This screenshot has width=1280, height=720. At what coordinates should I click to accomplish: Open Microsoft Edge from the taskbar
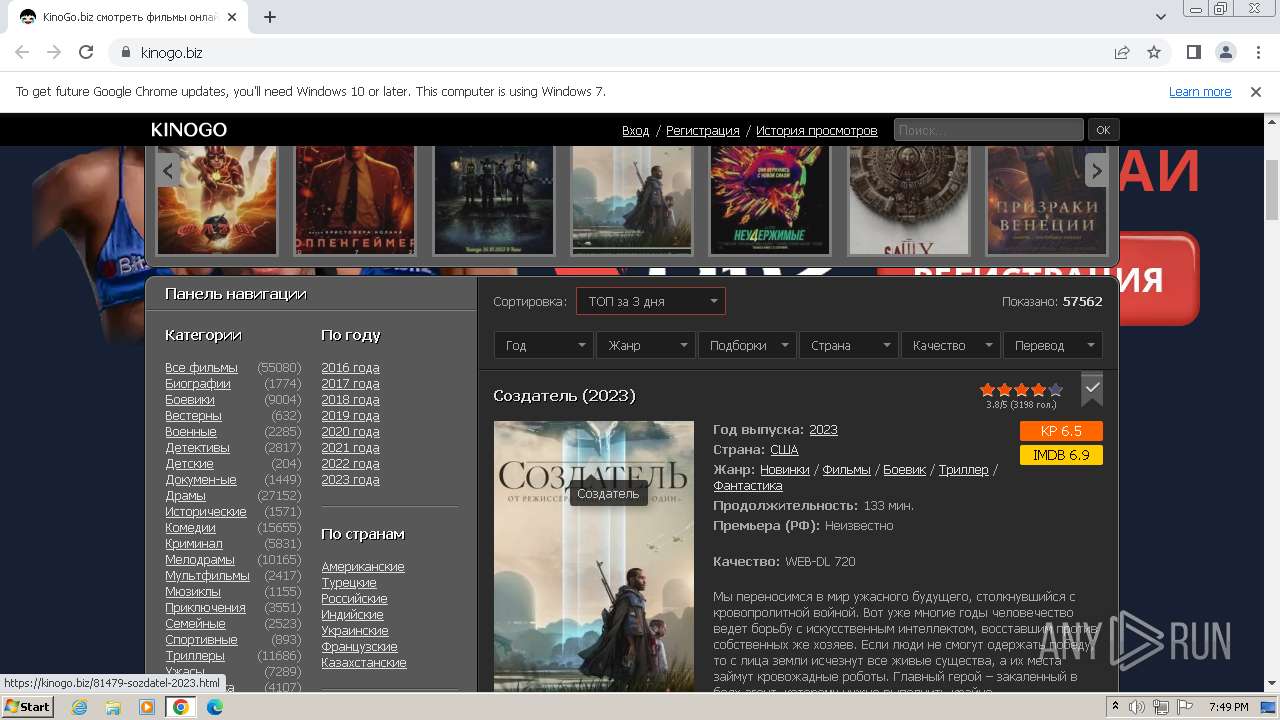pyautogui.click(x=215, y=707)
